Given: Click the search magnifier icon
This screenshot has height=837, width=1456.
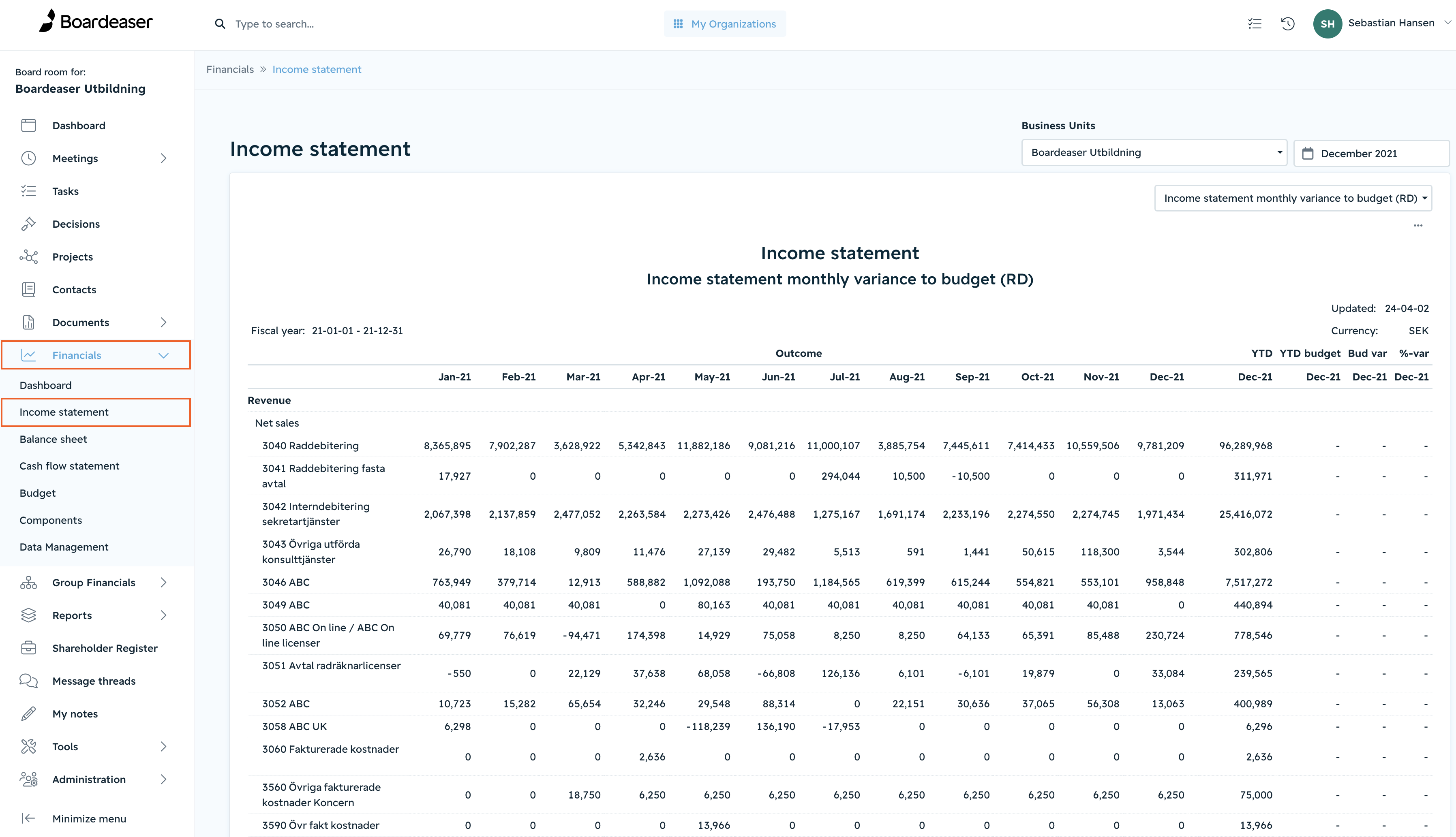Looking at the screenshot, I should tap(220, 23).
